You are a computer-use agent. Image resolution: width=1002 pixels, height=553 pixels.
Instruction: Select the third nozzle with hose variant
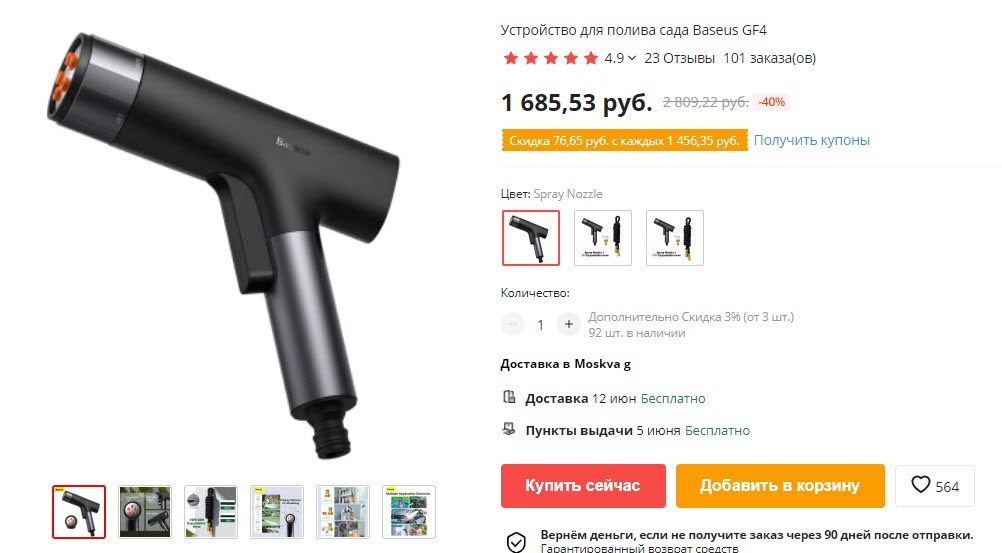675,238
